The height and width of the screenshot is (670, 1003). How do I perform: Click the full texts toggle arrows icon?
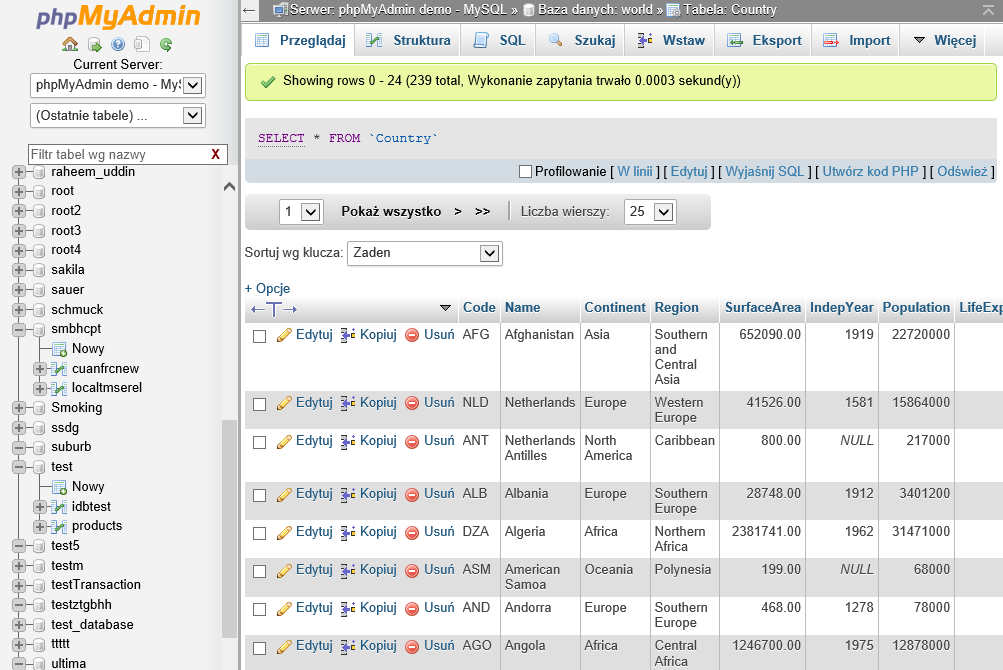coord(274,310)
